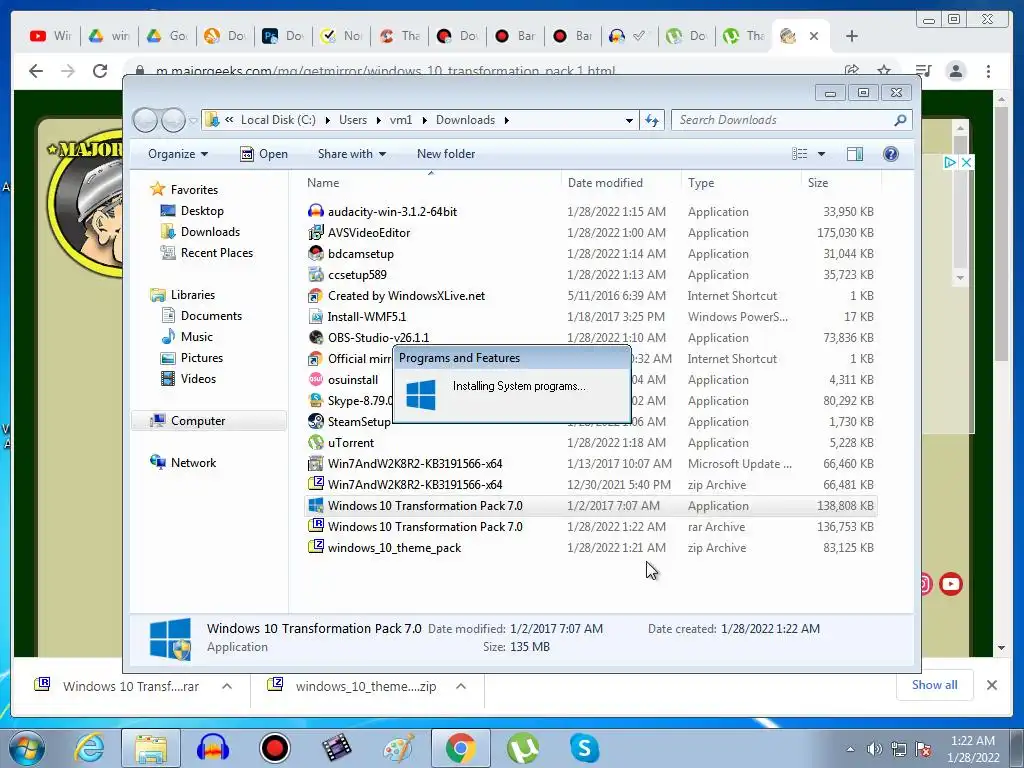Expand options for windows_10_theme....zip download
Viewport: 1024px width, 768px height.
pyautogui.click(x=460, y=686)
